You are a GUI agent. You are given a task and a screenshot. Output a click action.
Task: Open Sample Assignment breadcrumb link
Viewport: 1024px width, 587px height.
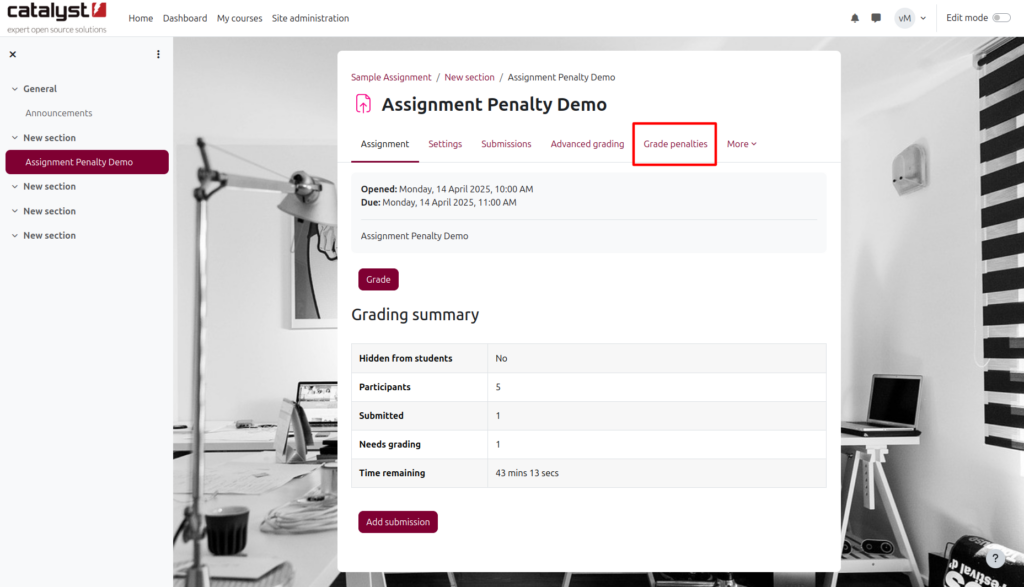coord(391,77)
